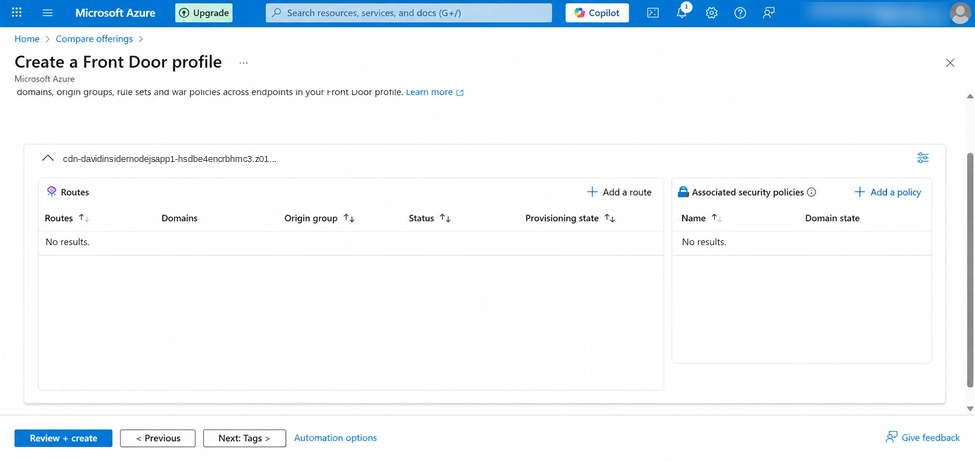Click Add a route

click(x=619, y=192)
